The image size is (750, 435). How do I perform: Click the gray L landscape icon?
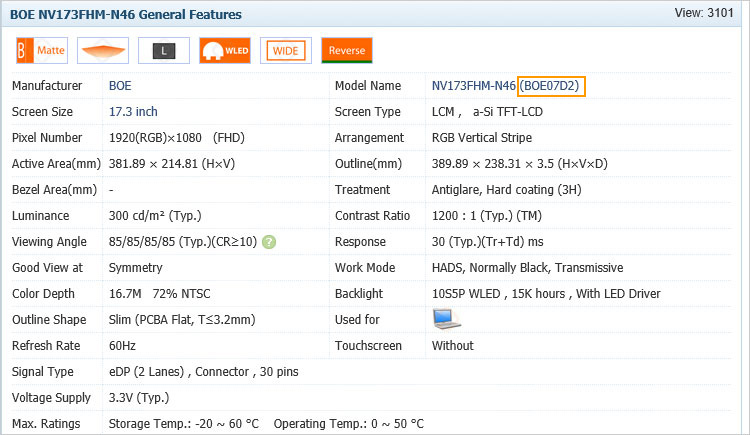click(x=163, y=50)
